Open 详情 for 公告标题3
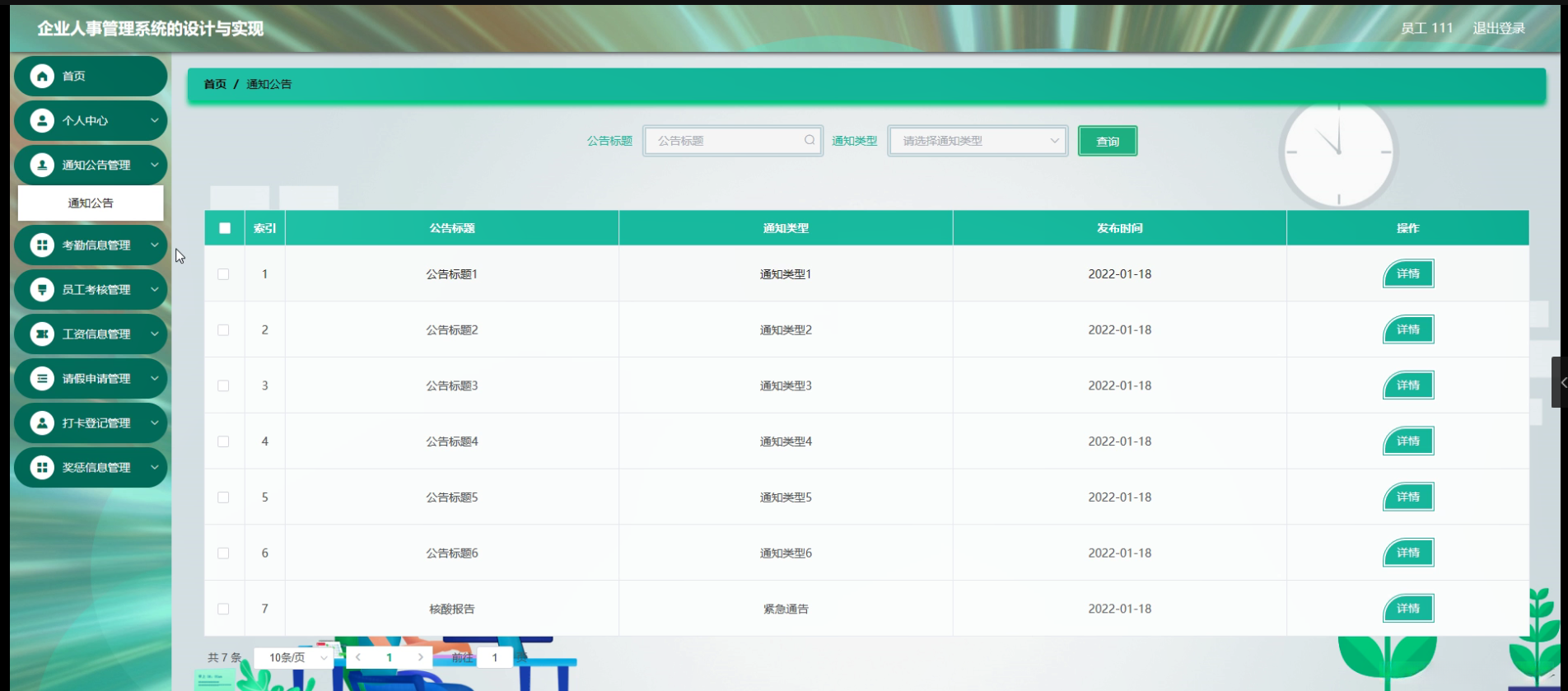 (1408, 385)
